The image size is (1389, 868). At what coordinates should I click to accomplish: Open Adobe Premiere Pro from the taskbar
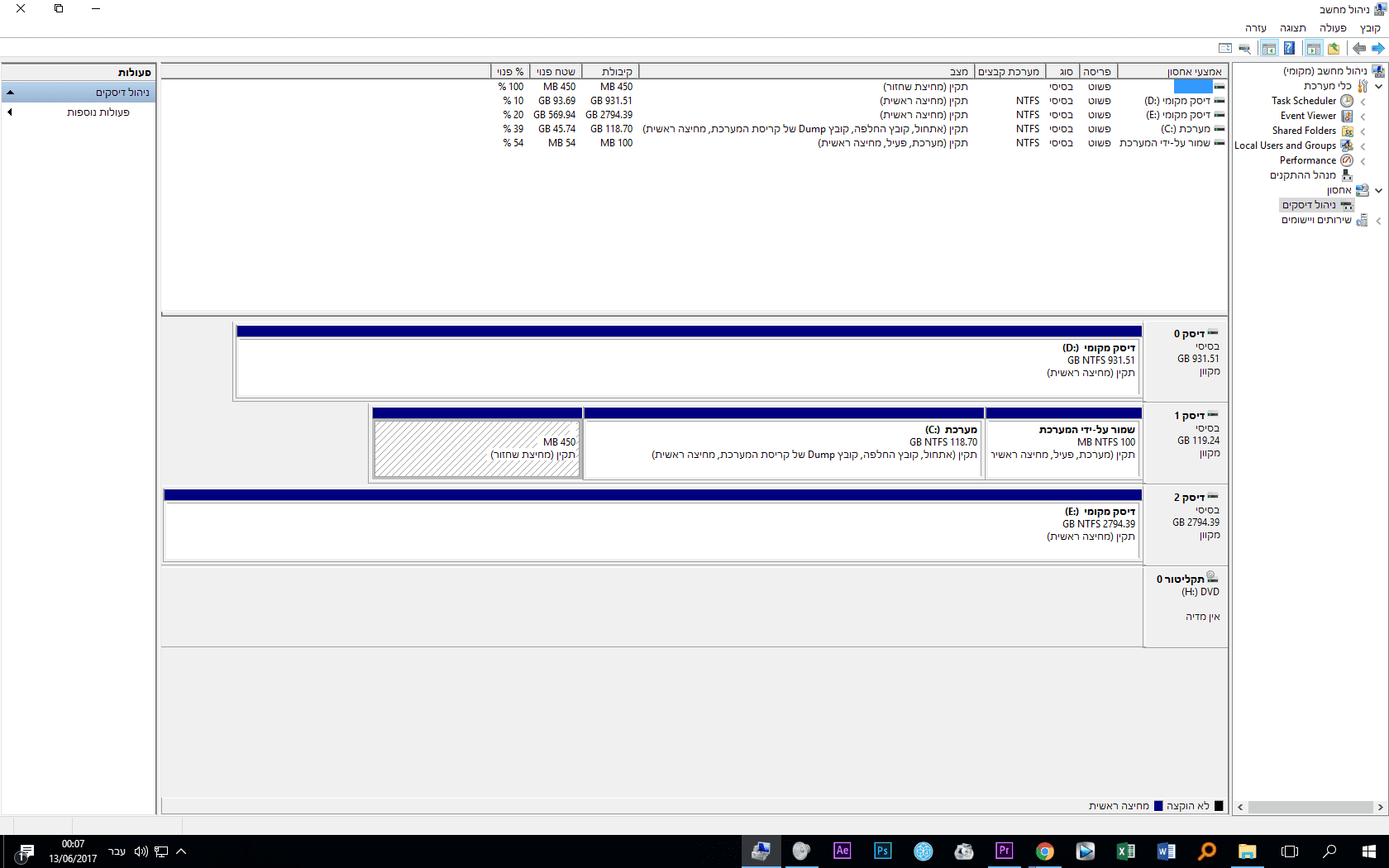pos(1004,851)
